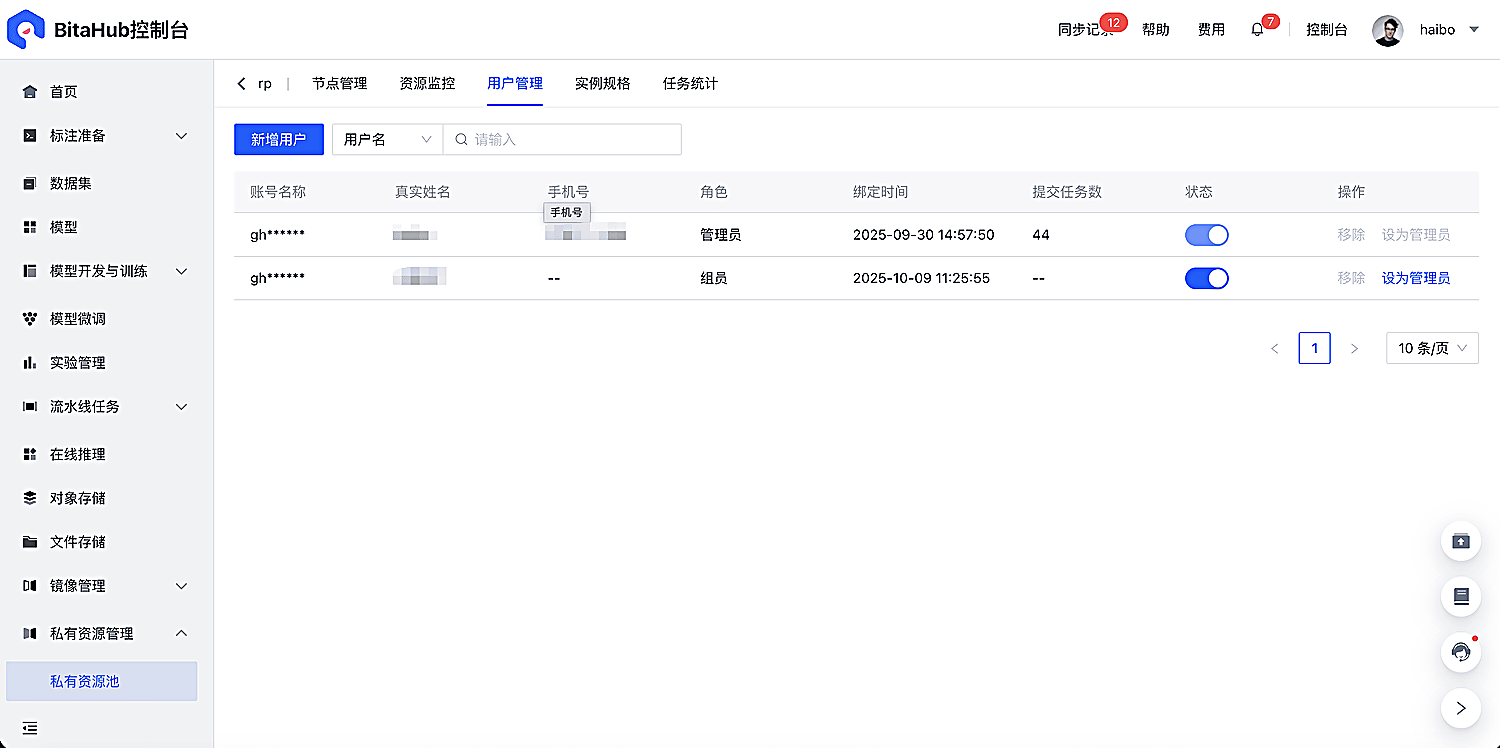
Task: Click the 文件存储 folder icon
Action: [x=30, y=542]
